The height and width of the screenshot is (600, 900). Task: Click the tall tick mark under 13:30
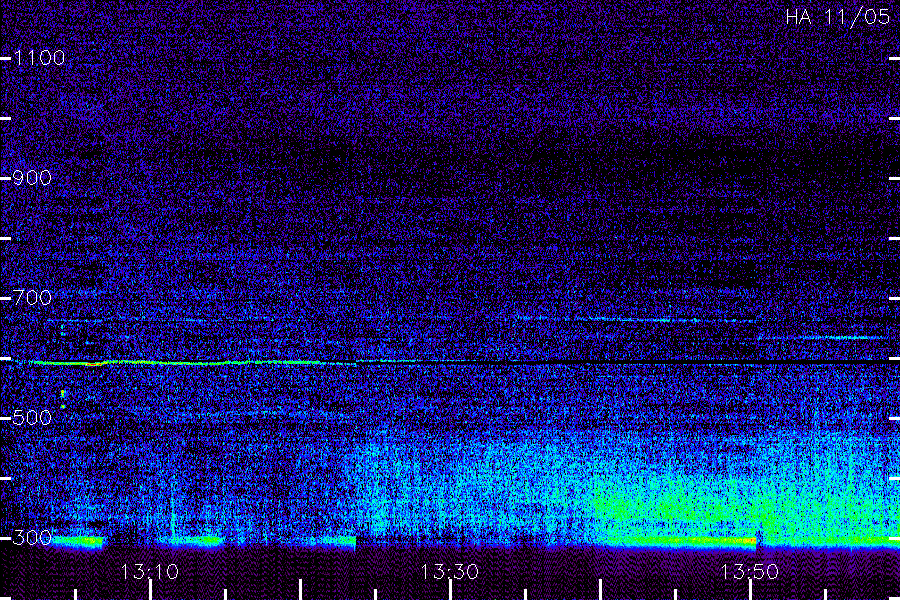pyautogui.click(x=451, y=590)
